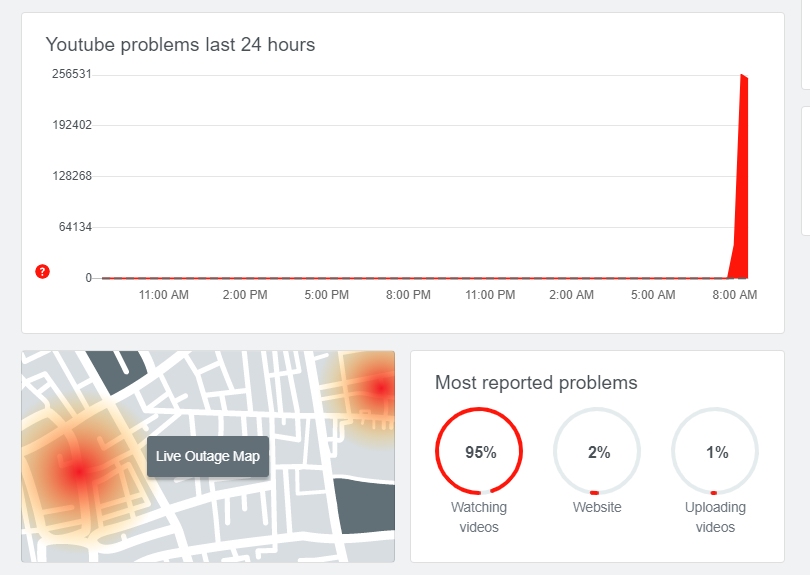Click the 8:00 AM time axis label
This screenshot has height=575, width=810.
735,295
